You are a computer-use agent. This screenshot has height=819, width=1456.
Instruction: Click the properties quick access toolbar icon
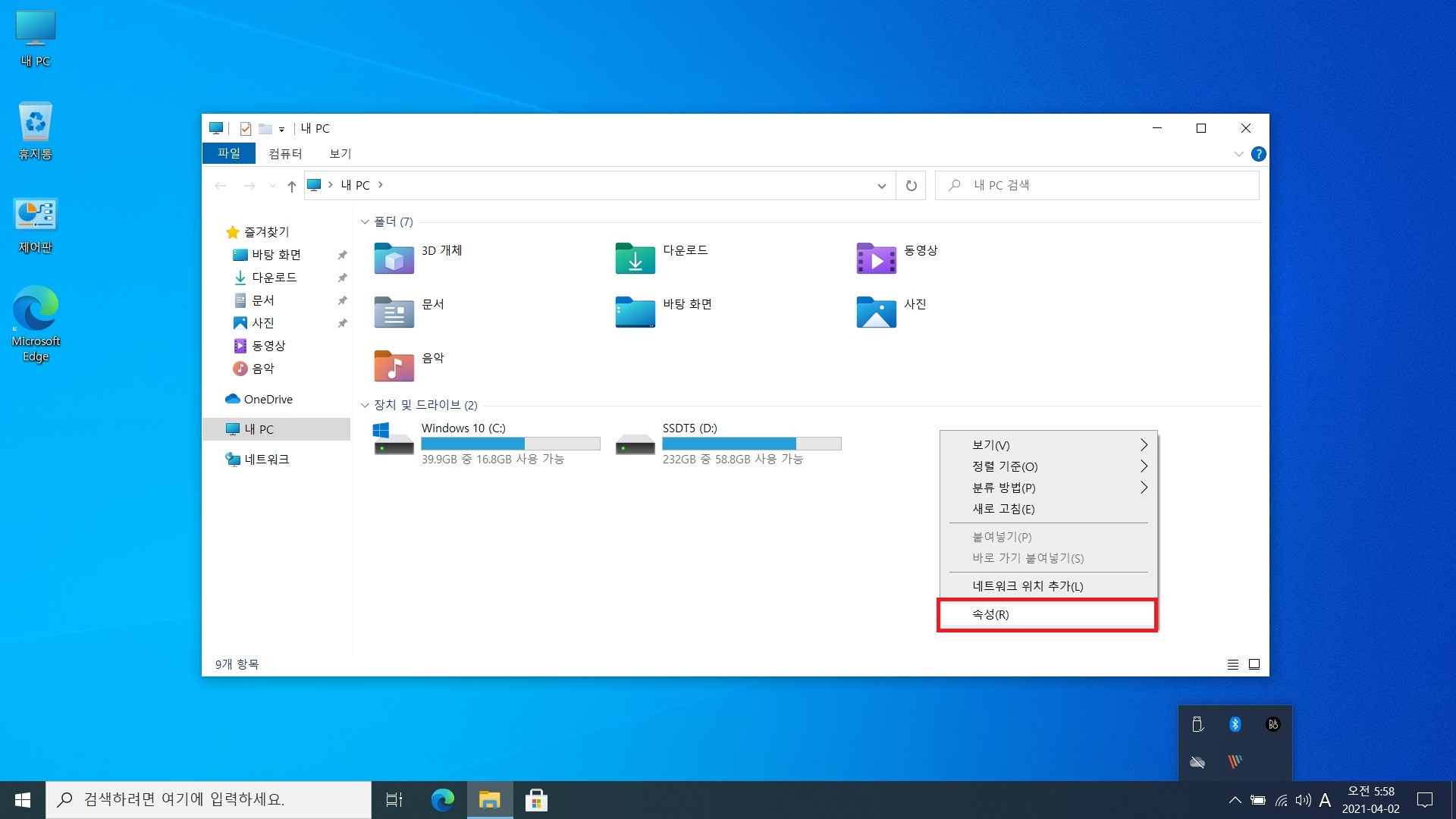[x=245, y=128]
